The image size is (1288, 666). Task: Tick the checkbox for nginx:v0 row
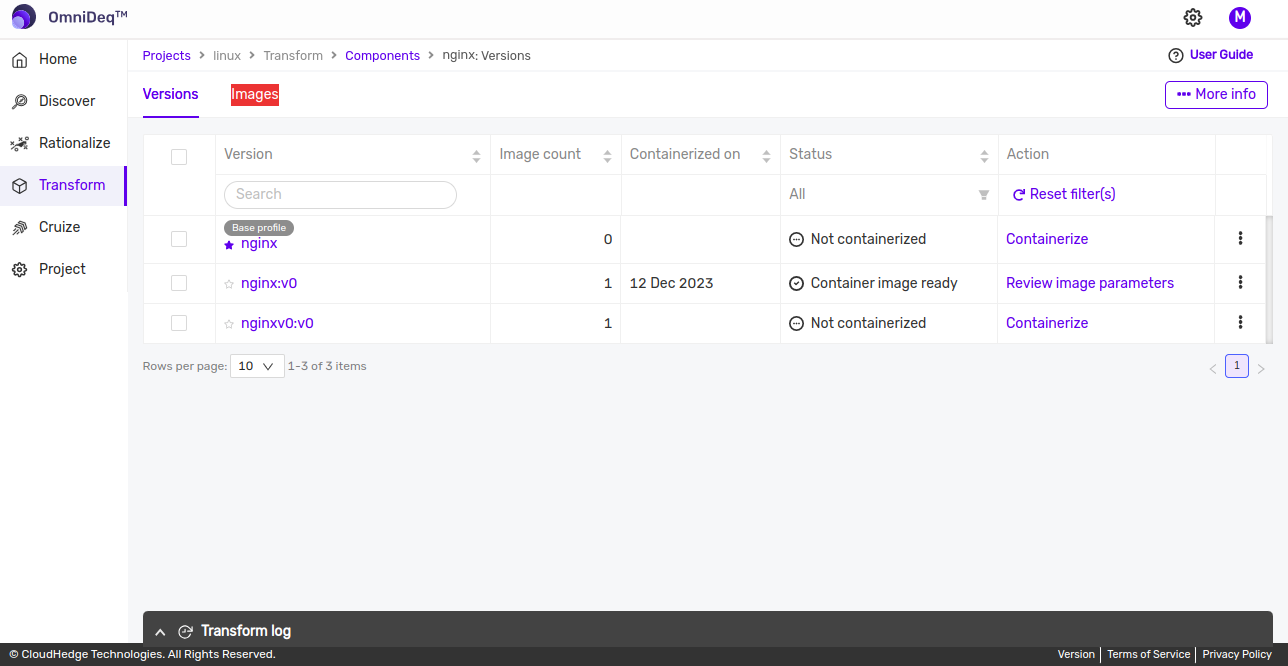(179, 283)
